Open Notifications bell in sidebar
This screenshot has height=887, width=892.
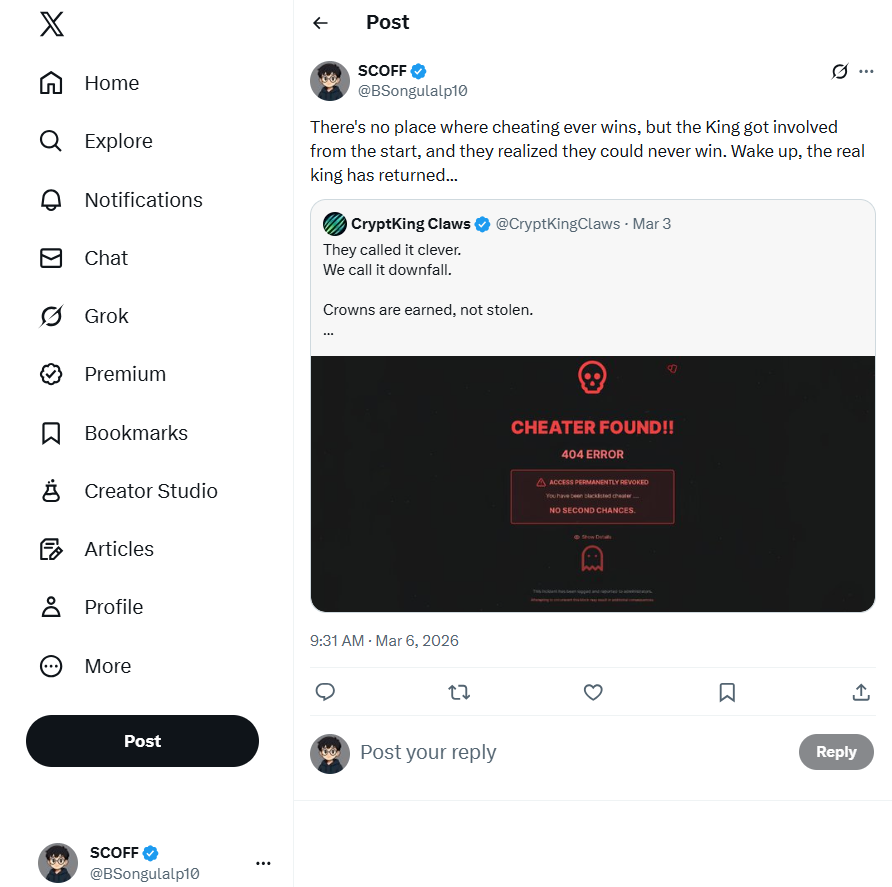point(51,200)
